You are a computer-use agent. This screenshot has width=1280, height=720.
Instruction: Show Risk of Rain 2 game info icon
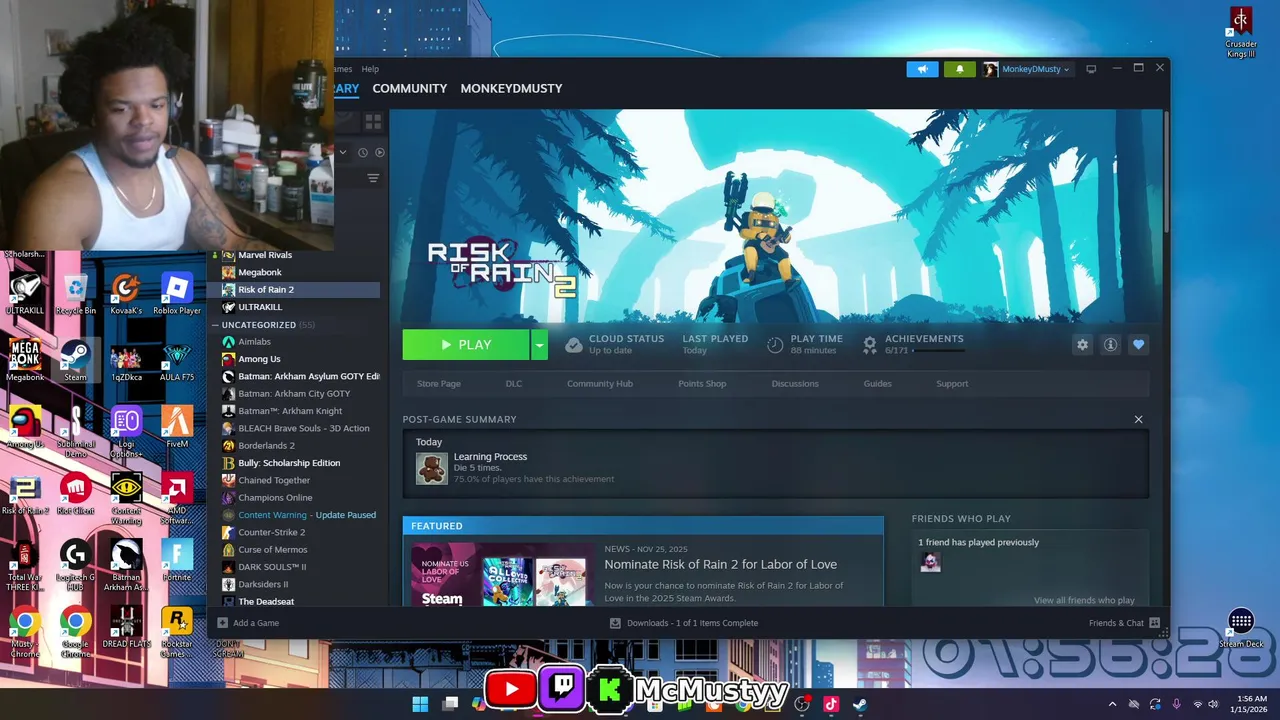click(1110, 345)
